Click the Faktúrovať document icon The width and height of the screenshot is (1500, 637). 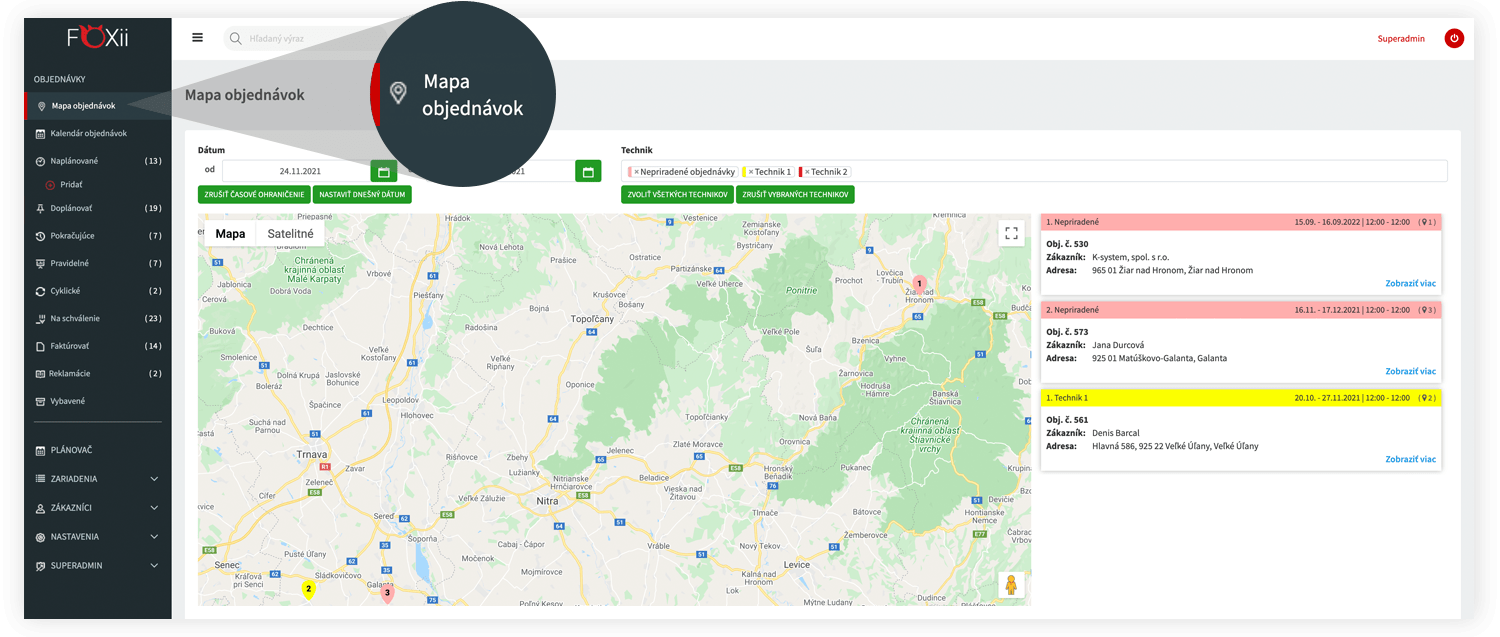click(x=40, y=346)
